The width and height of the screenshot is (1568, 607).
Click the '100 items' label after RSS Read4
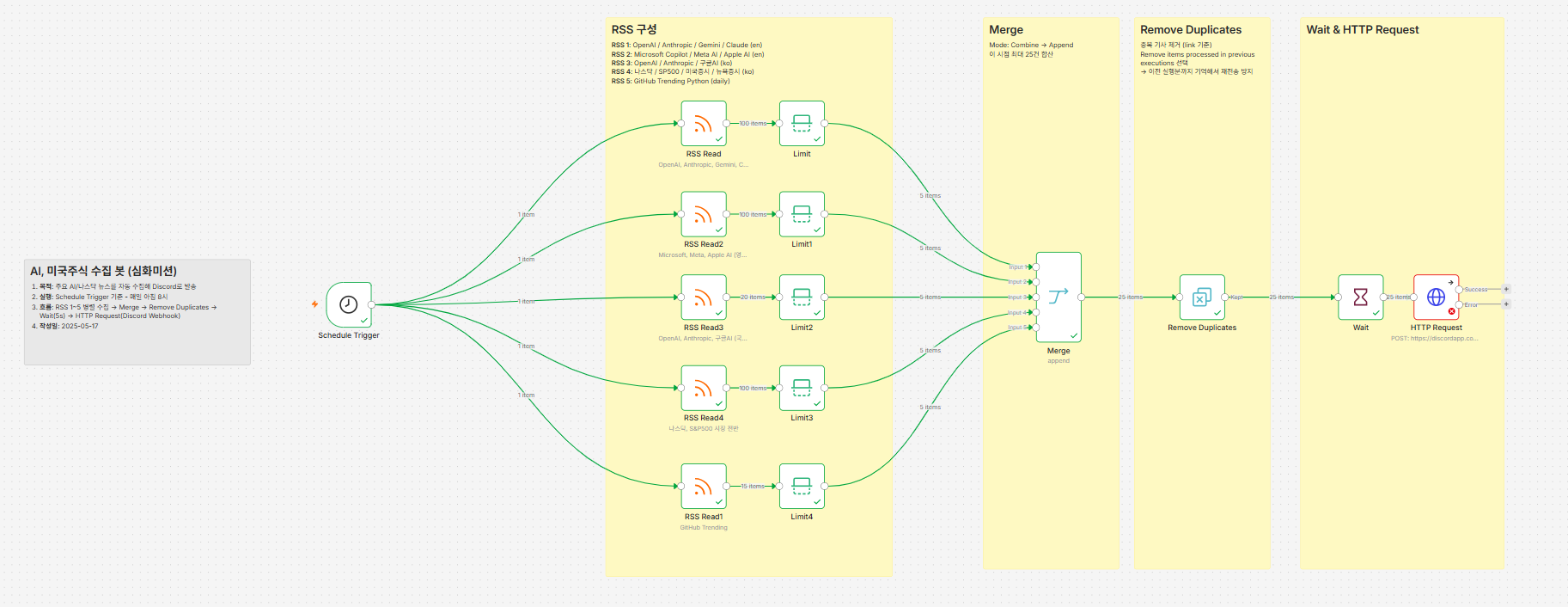pyautogui.click(x=753, y=388)
